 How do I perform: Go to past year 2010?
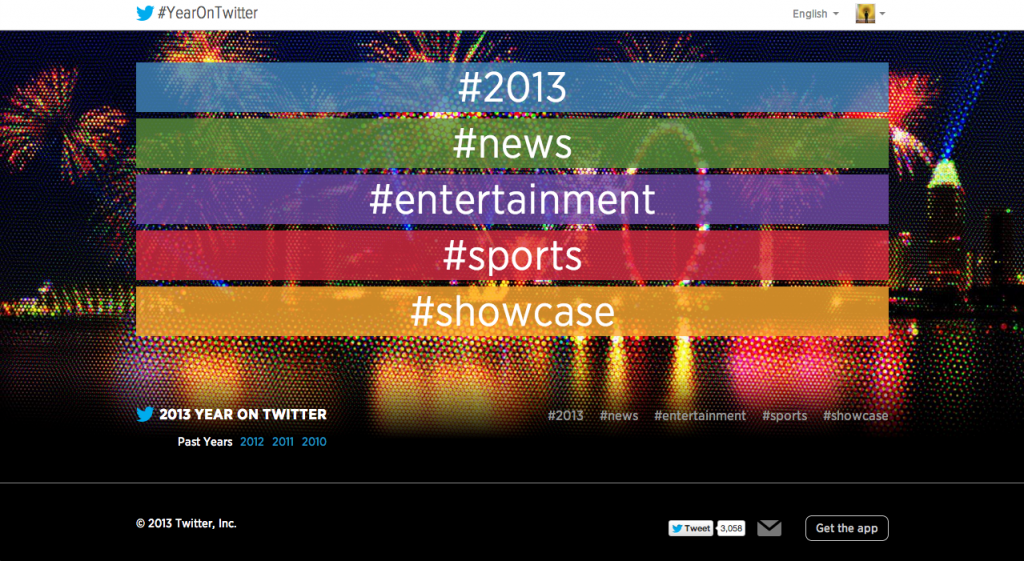point(313,442)
